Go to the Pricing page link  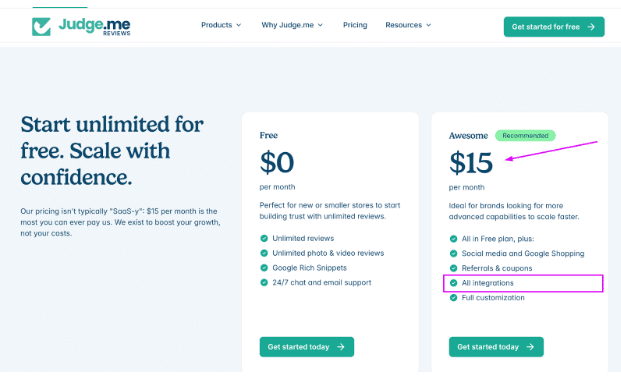click(x=355, y=25)
